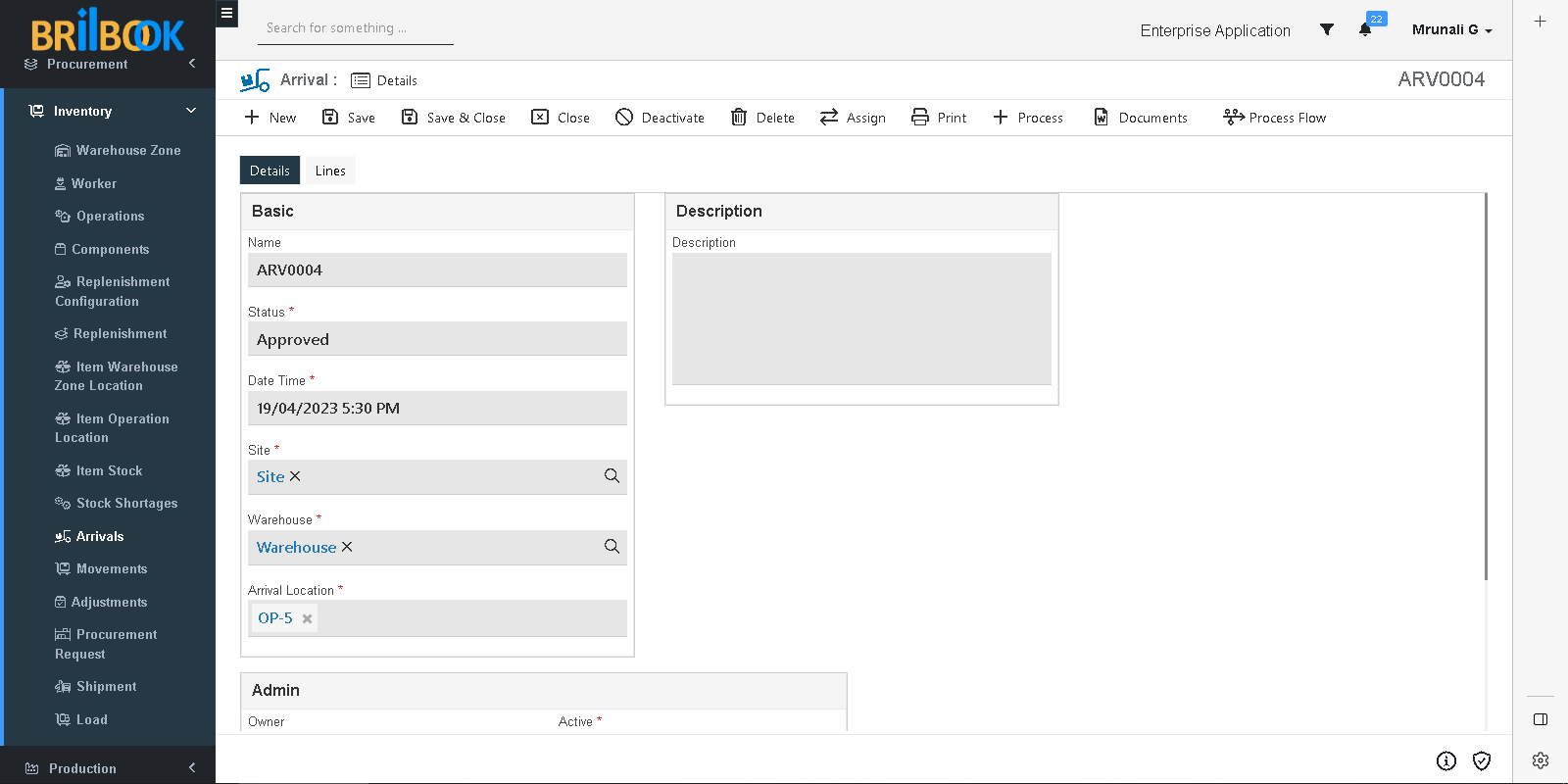This screenshot has height=784, width=1568.
Task: Click the Description text area
Action: click(x=861, y=318)
